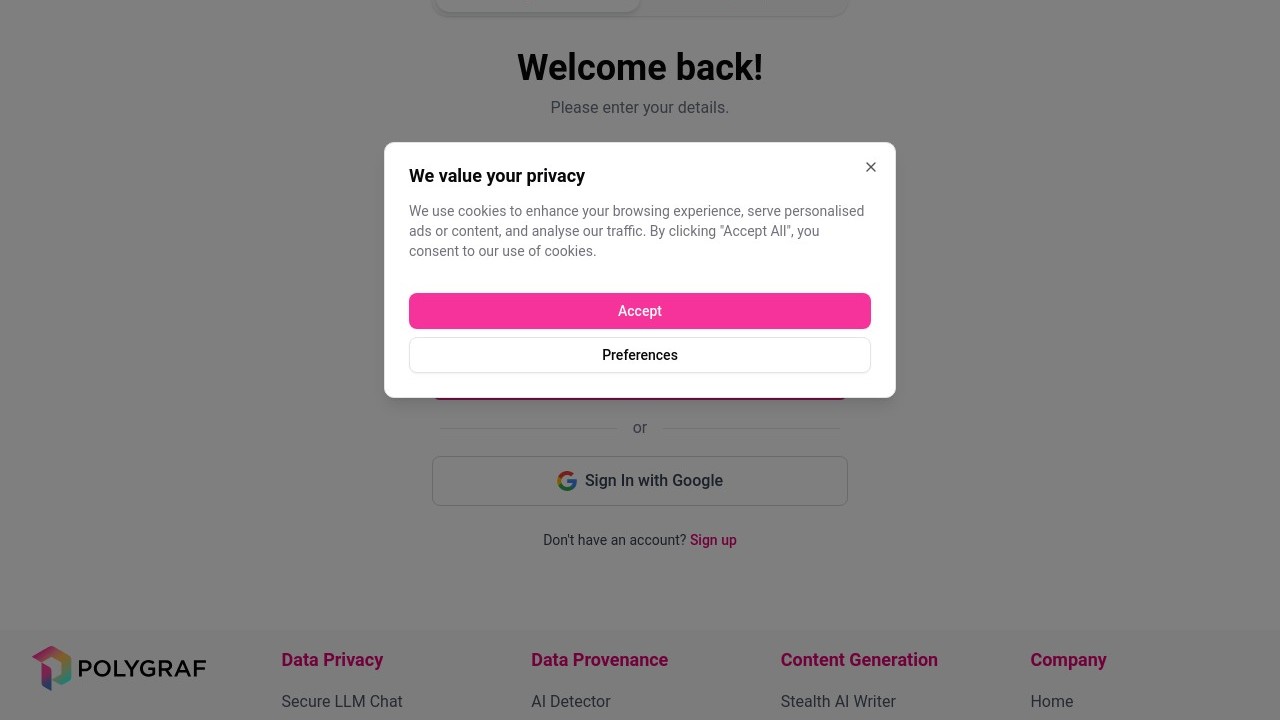This screenshot has width=1280, height=720.
Task: Click the Google logo icon
Action: point(567,481)
